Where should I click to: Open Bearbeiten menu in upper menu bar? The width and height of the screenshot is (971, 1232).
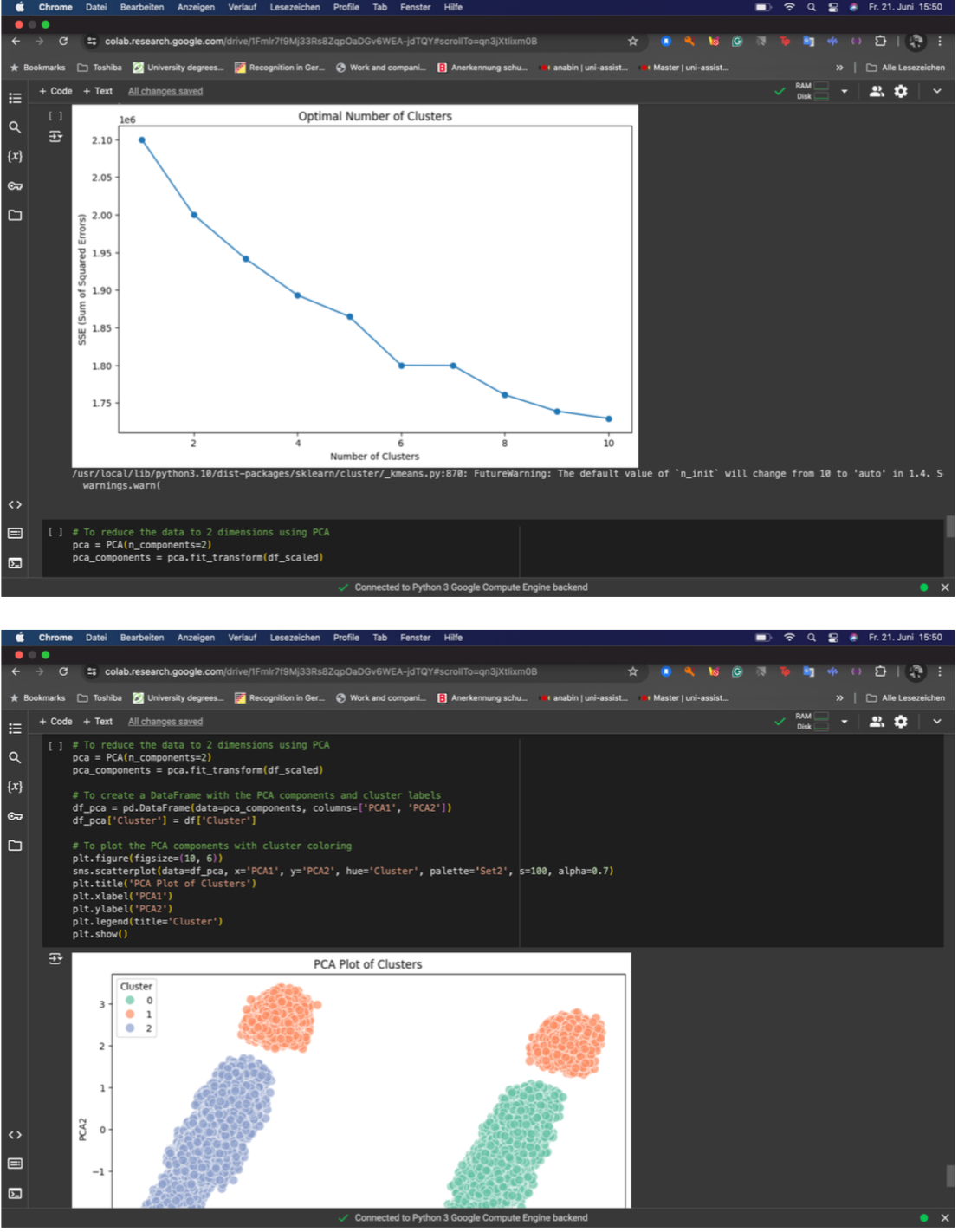point(142,7)
